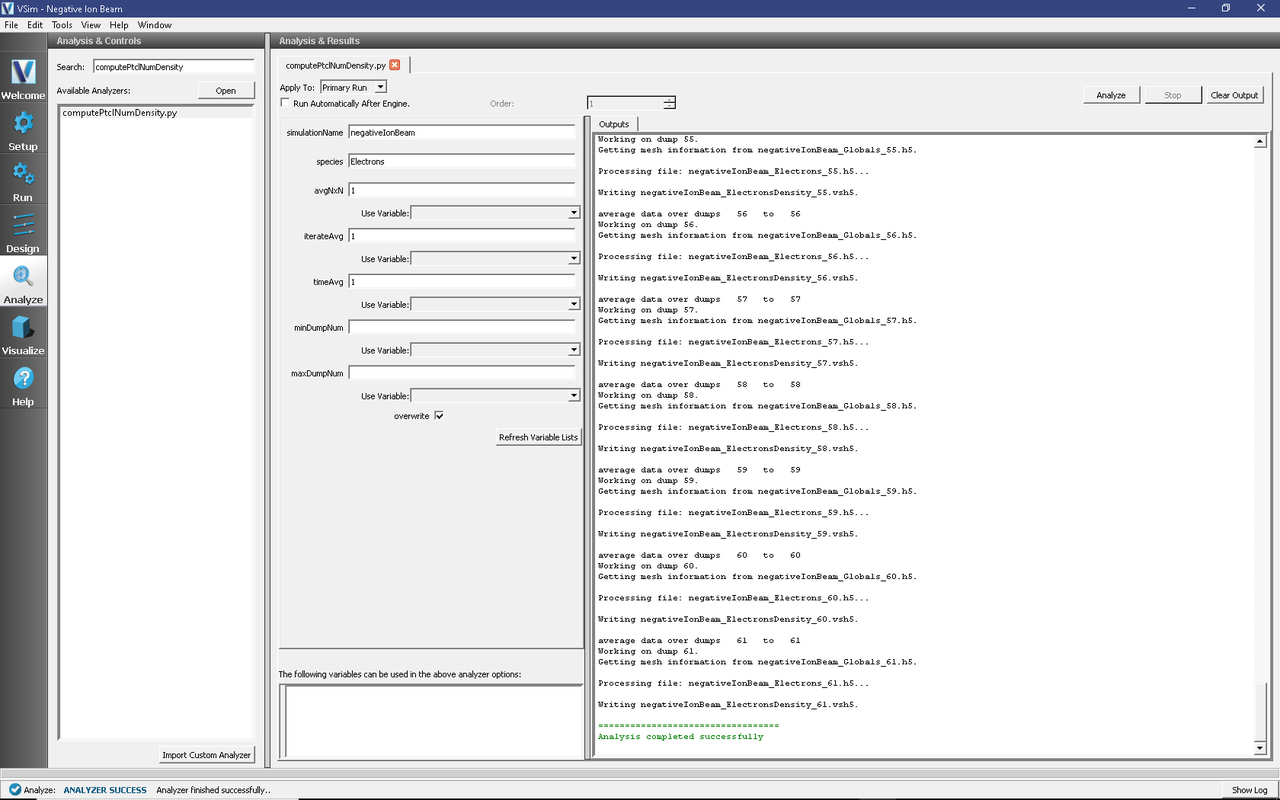Toggle the overwrite checkbox
This screenshot has height=800, width=1280.
point(438,416)
